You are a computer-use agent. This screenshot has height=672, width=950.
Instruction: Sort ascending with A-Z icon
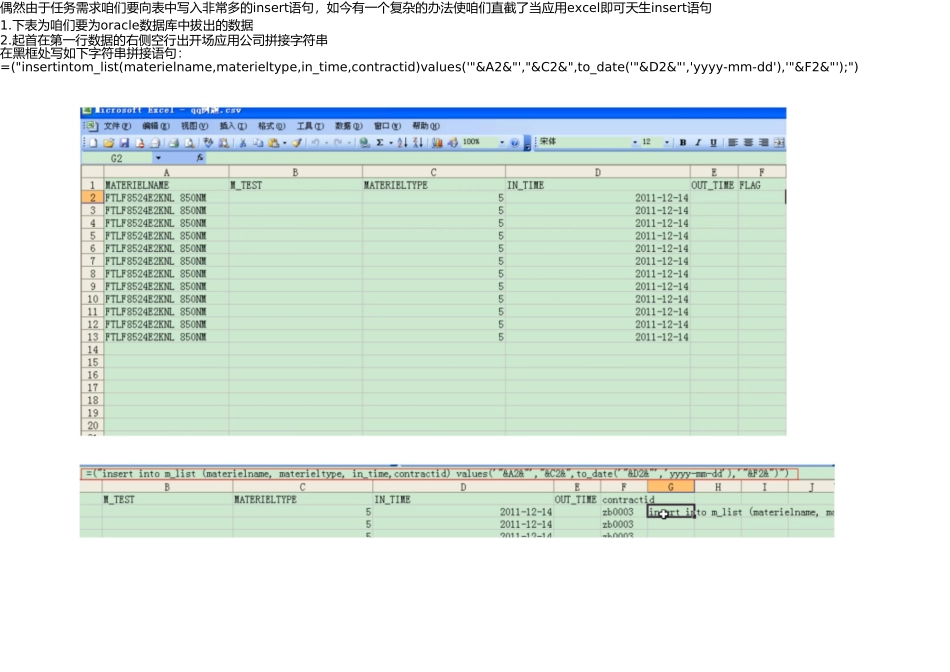coord(403,143)
